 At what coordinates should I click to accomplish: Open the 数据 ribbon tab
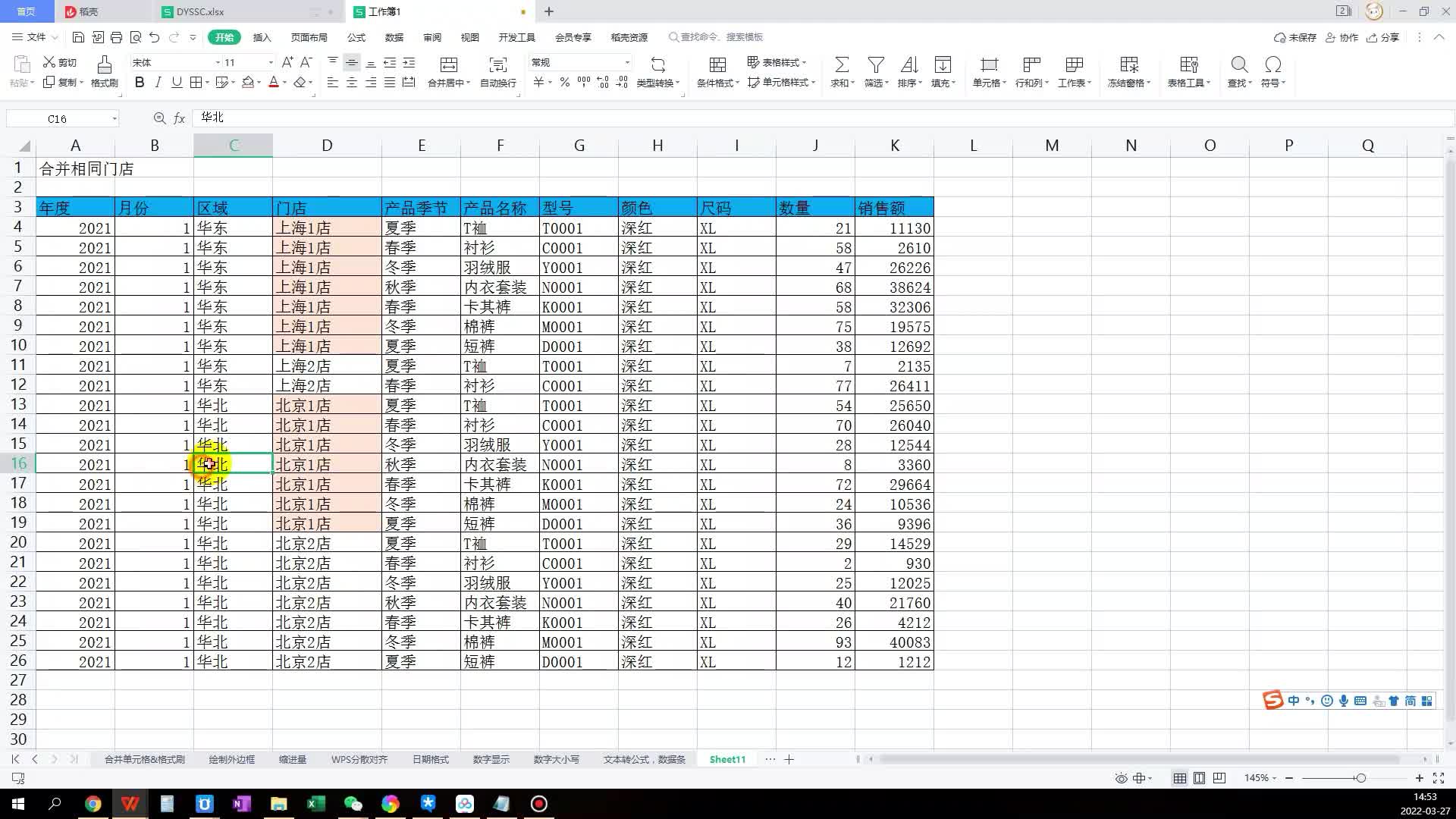click(x=394, y=37)
